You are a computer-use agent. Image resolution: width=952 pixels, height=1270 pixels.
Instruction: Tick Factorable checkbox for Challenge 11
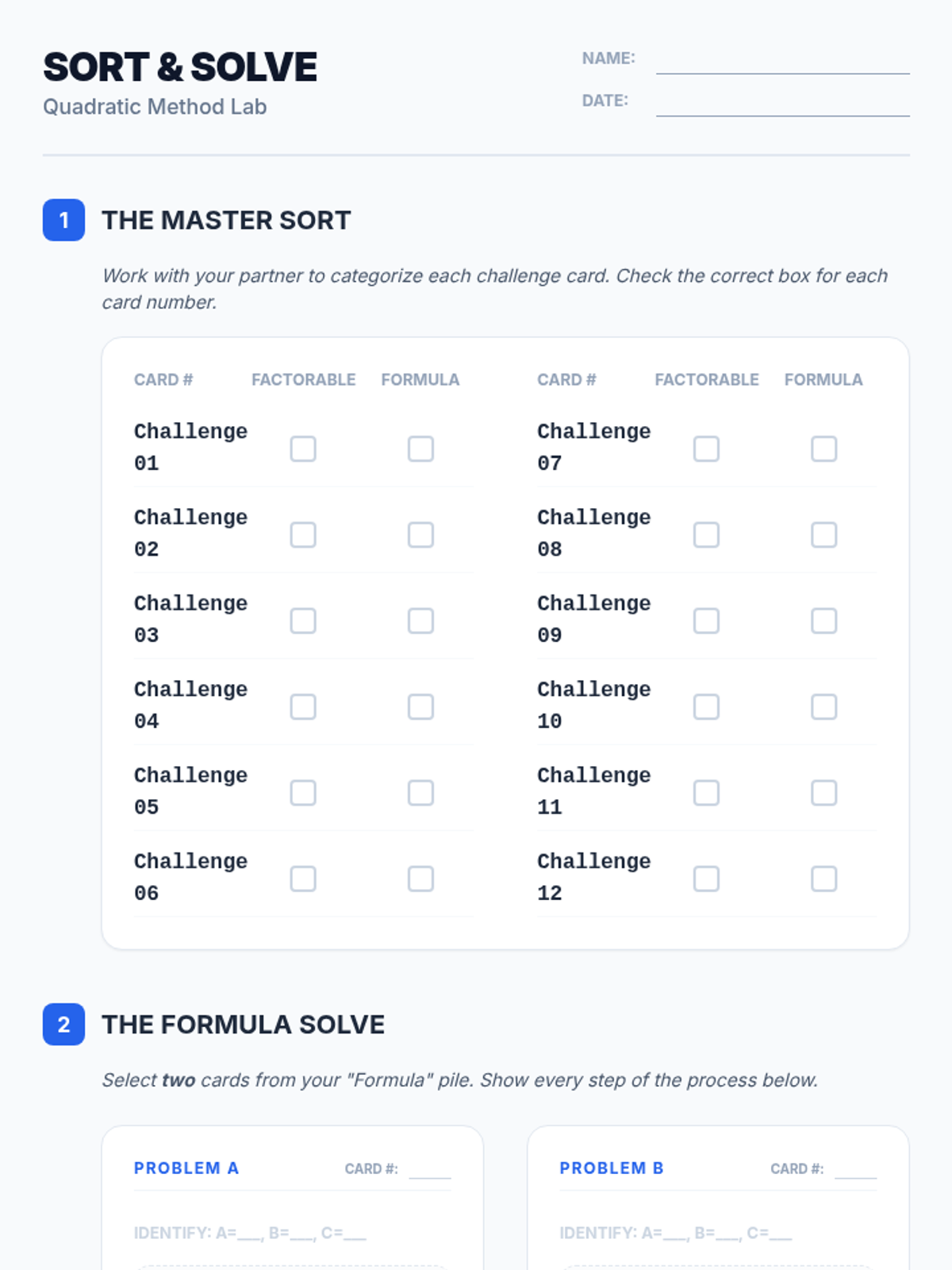click(706, 793)
